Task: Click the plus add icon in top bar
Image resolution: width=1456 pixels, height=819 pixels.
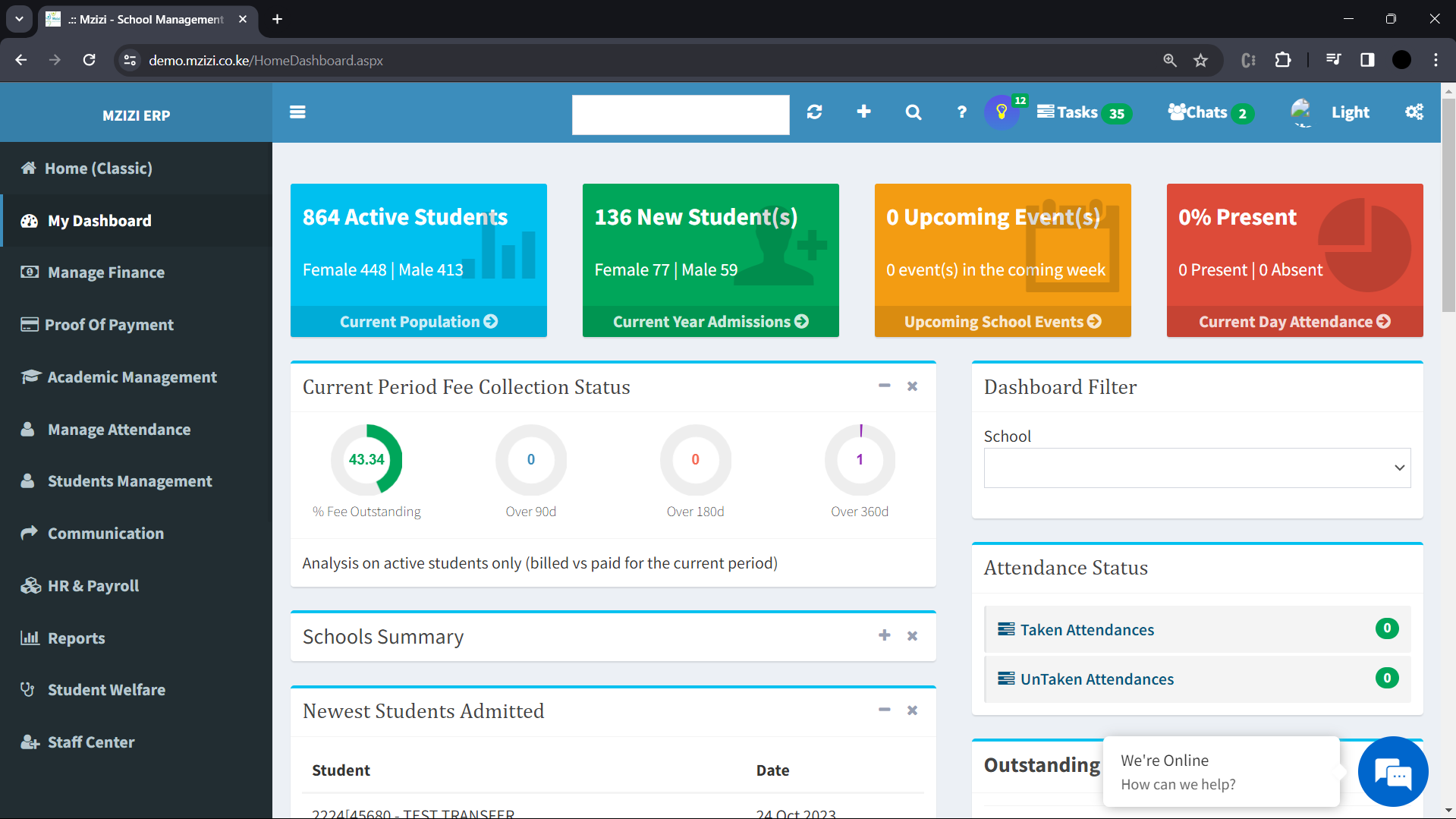Action: (x=863, y=112)
